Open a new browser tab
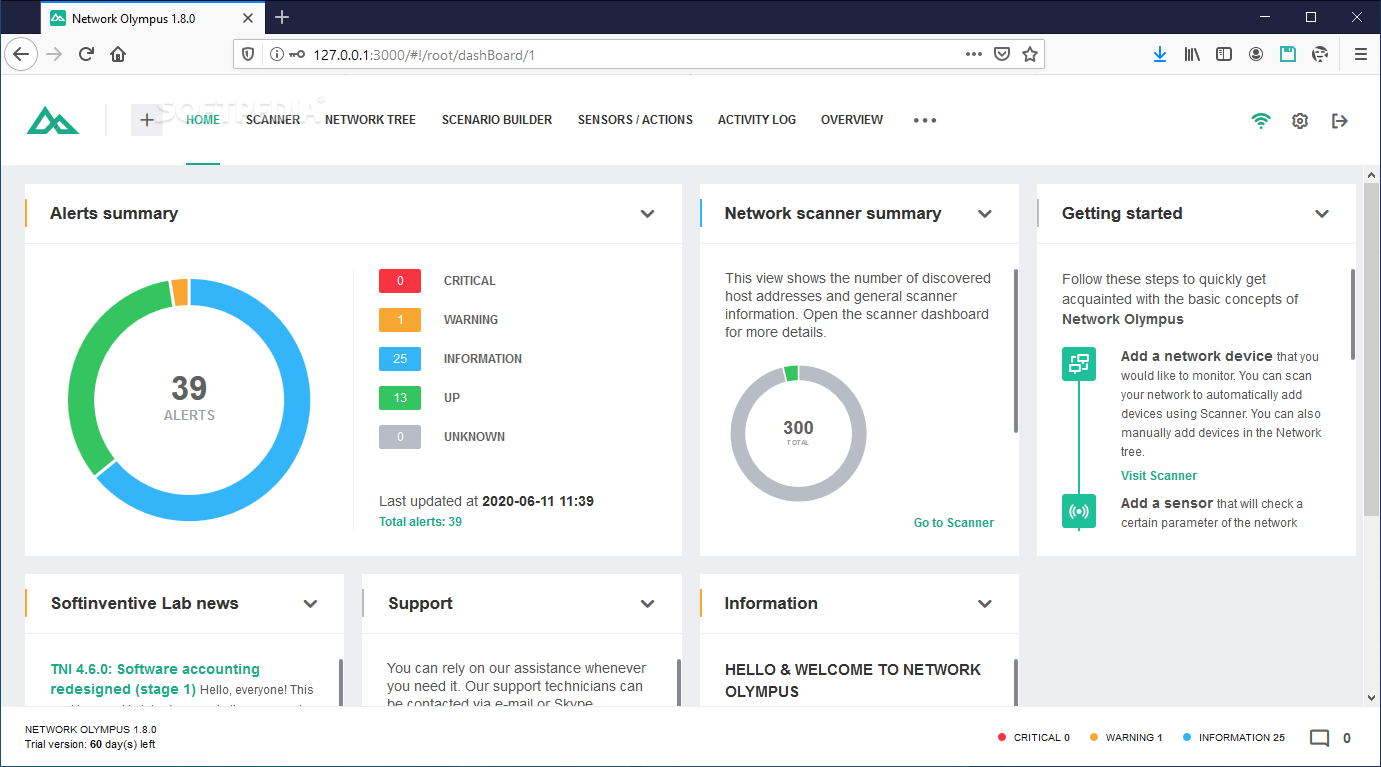This screenshot has height=767, width=1381. pos(282,17)
